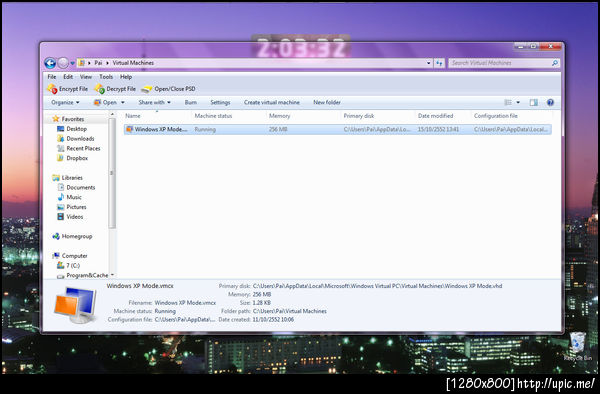Click the desktop clock gadget
The height and width of the screenshot is (394, 600).
[x=300, y=48]
